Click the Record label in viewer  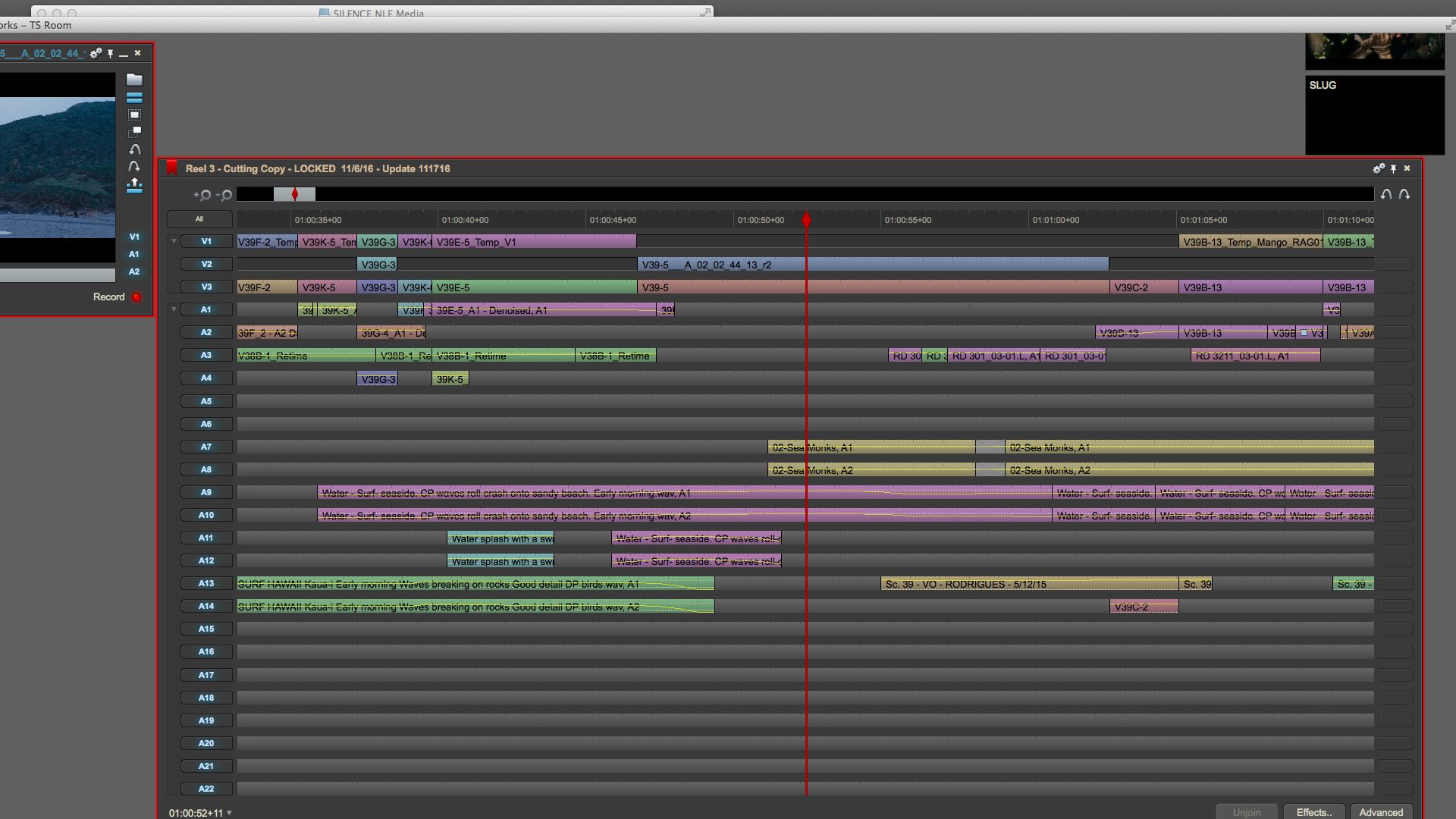pyautogui.click(x=108, y=297)
